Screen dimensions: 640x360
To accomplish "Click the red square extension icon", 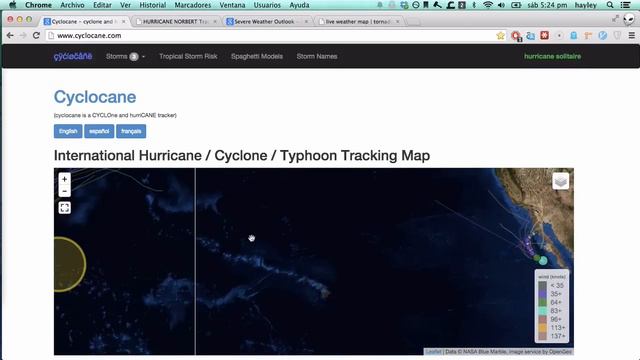I will pyautogui.click(x=544, y=36).
